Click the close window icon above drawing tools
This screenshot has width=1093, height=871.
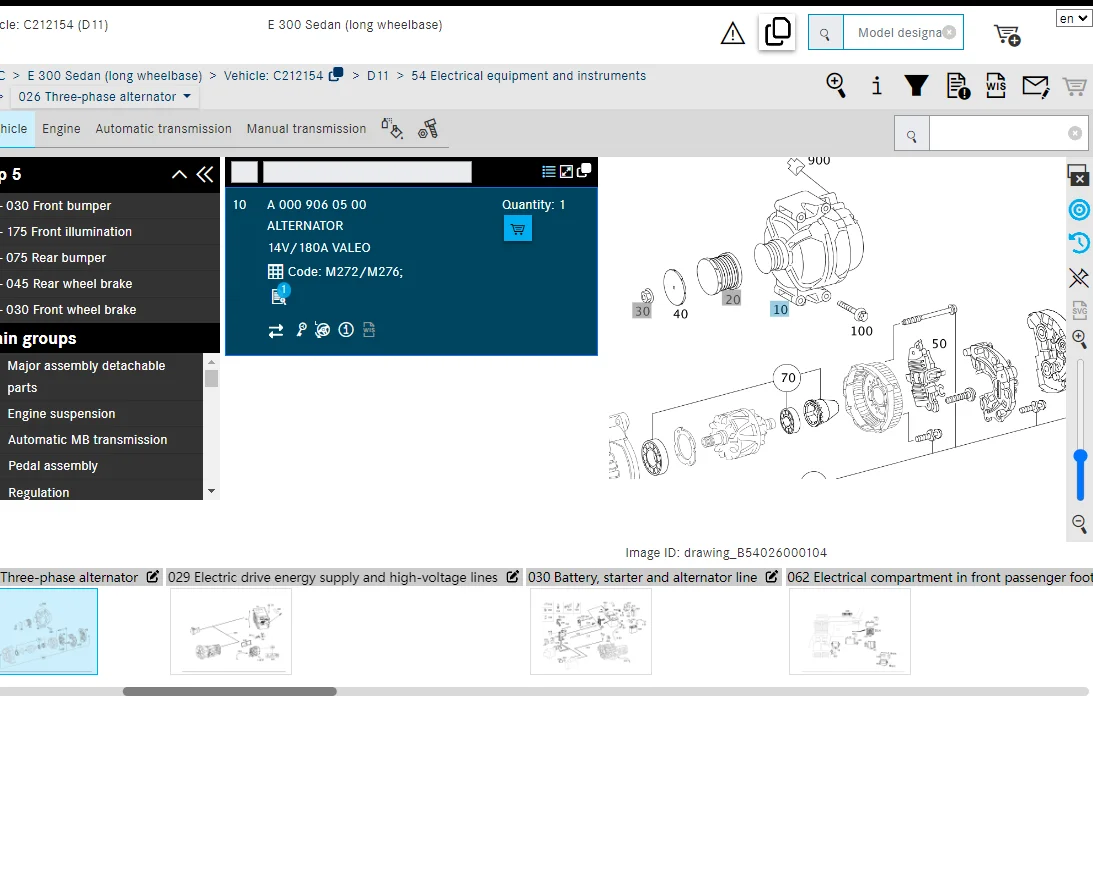1078,175
